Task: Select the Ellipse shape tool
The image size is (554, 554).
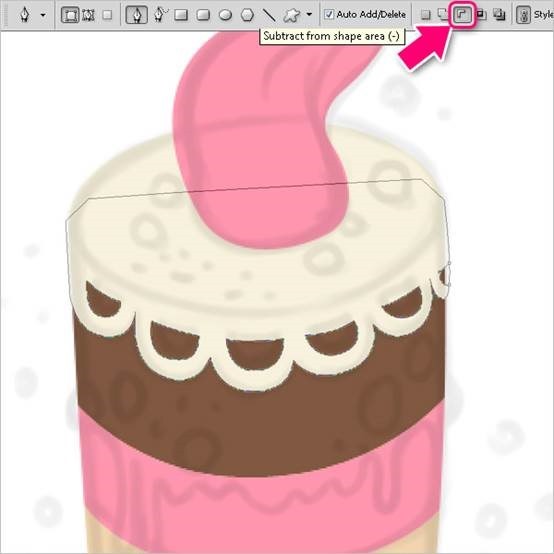Action: (225, 15)
